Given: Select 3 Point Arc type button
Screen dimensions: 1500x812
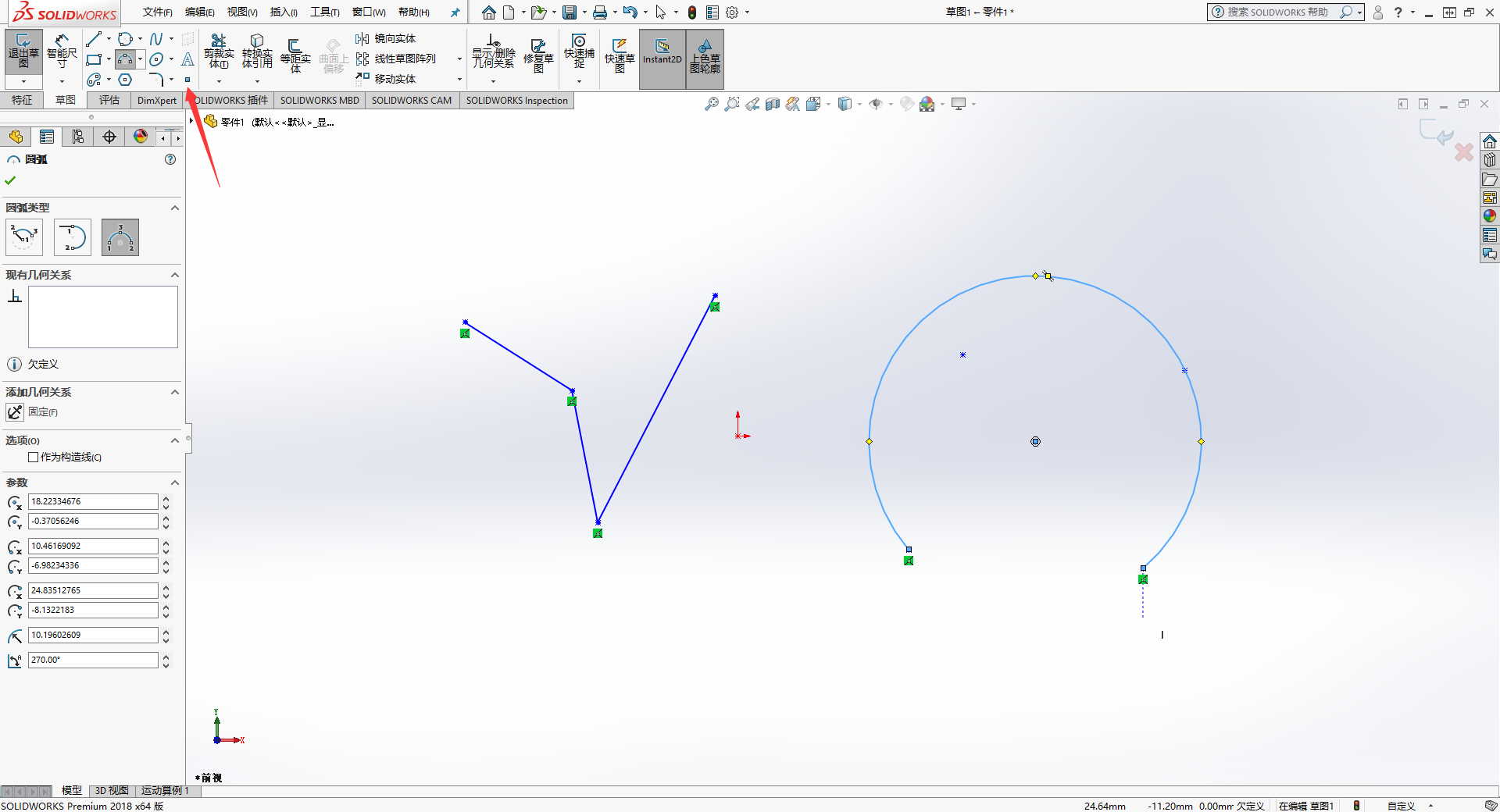Looking at the screenshot, I should tap(120, 237).
